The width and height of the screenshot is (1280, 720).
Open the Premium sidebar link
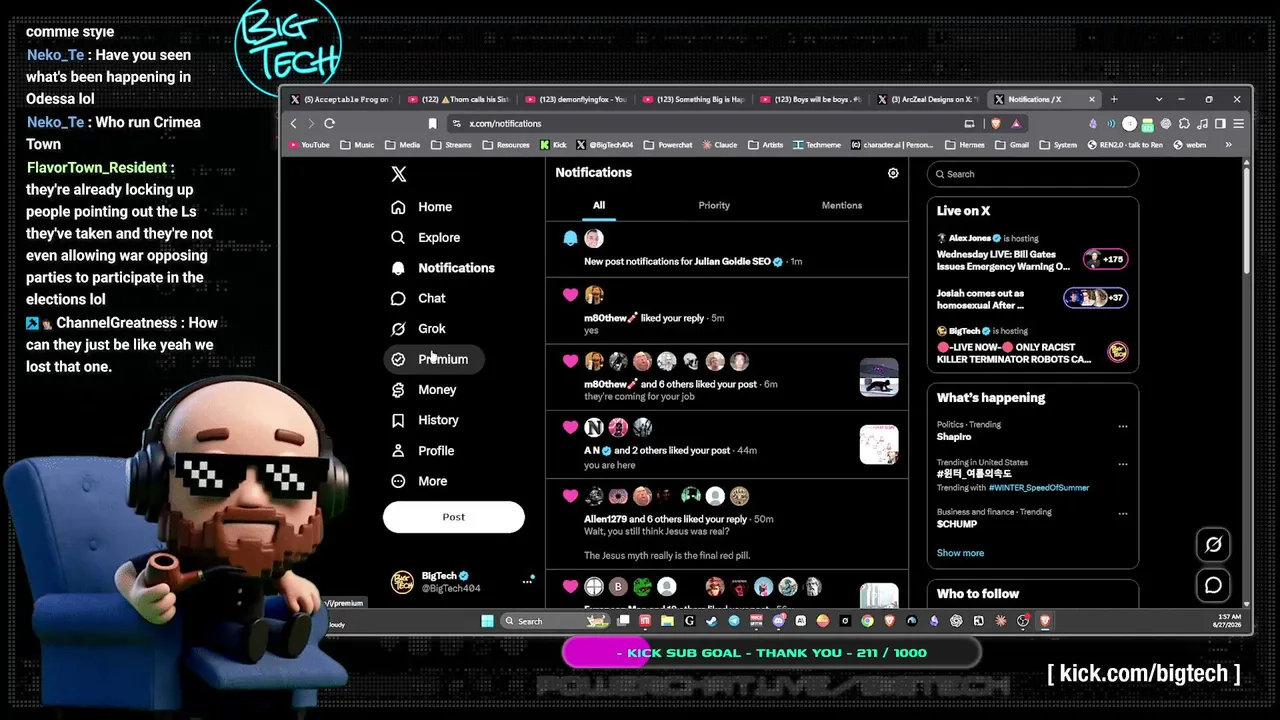tap(434, 359)
